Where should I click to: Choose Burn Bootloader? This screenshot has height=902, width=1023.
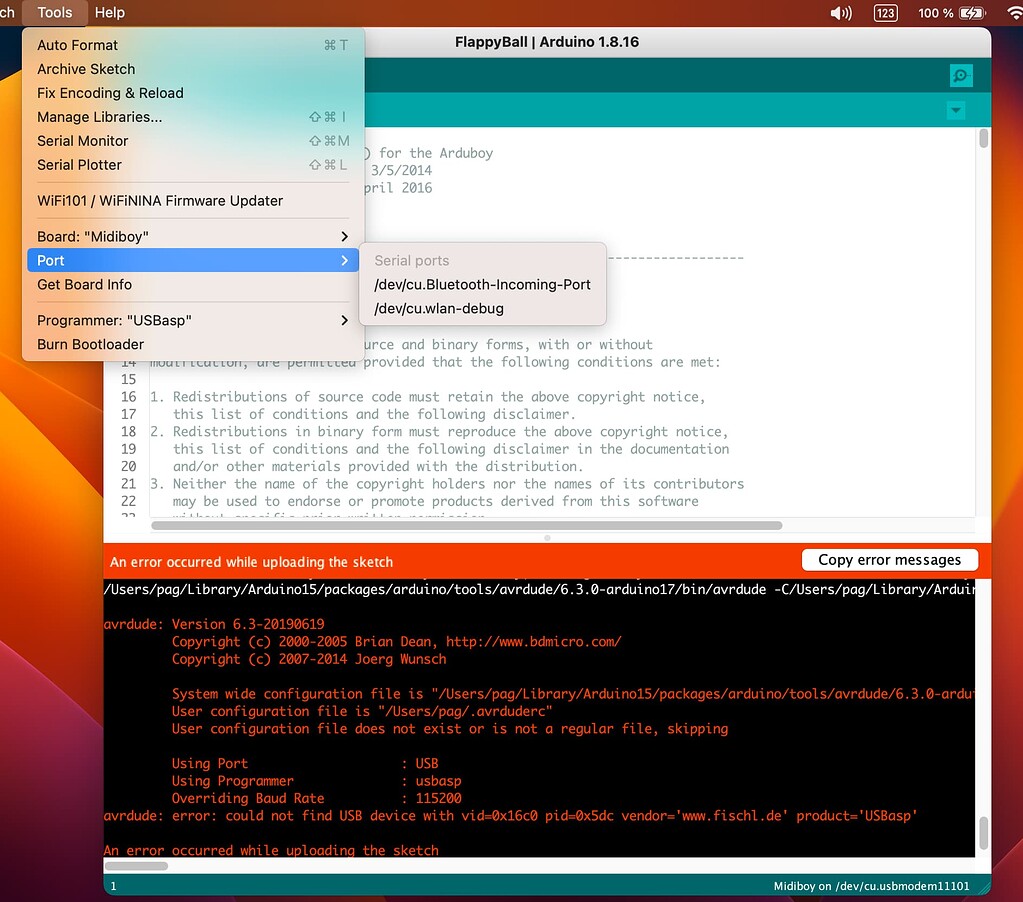192,344
